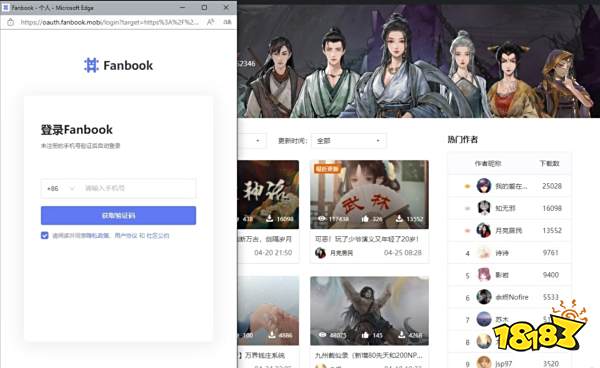The width and height of the screenshot is (600, 368).
Task: Open the user agreement link below the button
Action: pos(126,236)
